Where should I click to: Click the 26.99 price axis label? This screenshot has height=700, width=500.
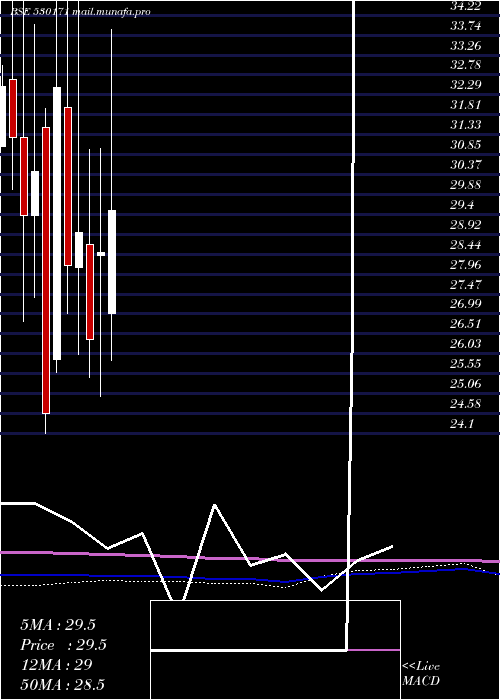(466, 304)
